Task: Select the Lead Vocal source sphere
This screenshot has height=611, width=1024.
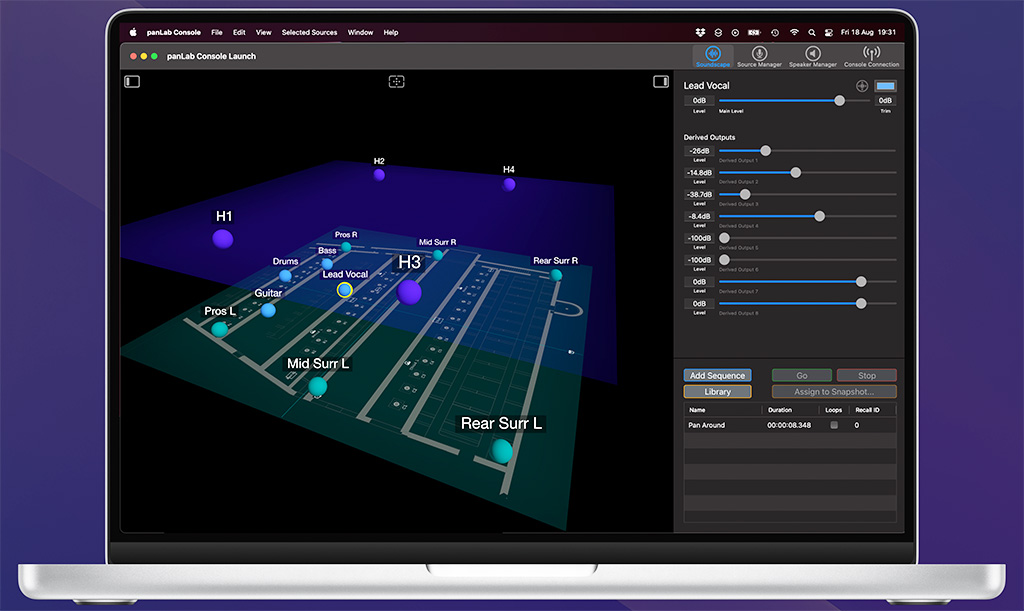Action: (x=345, y=290)
